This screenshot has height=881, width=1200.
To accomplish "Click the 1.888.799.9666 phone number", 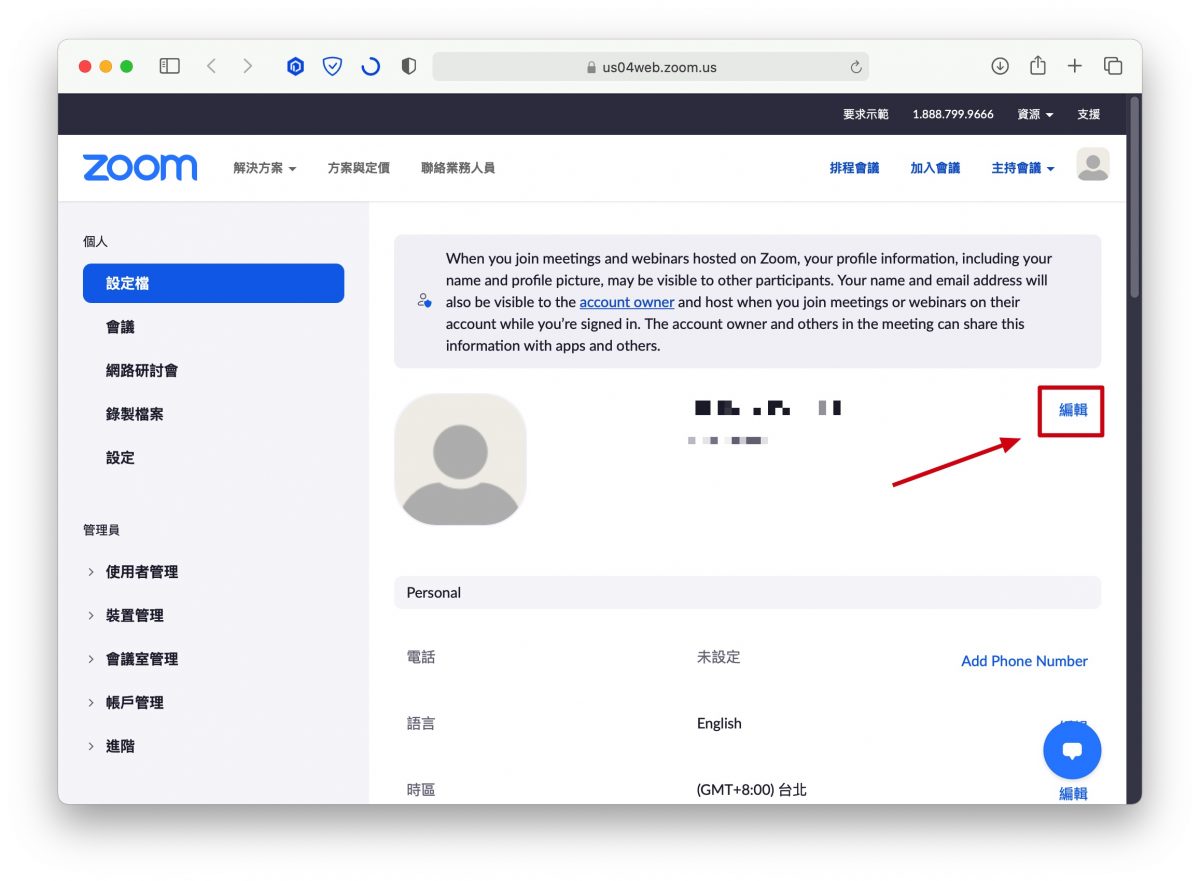I will (x=953, y=114).
